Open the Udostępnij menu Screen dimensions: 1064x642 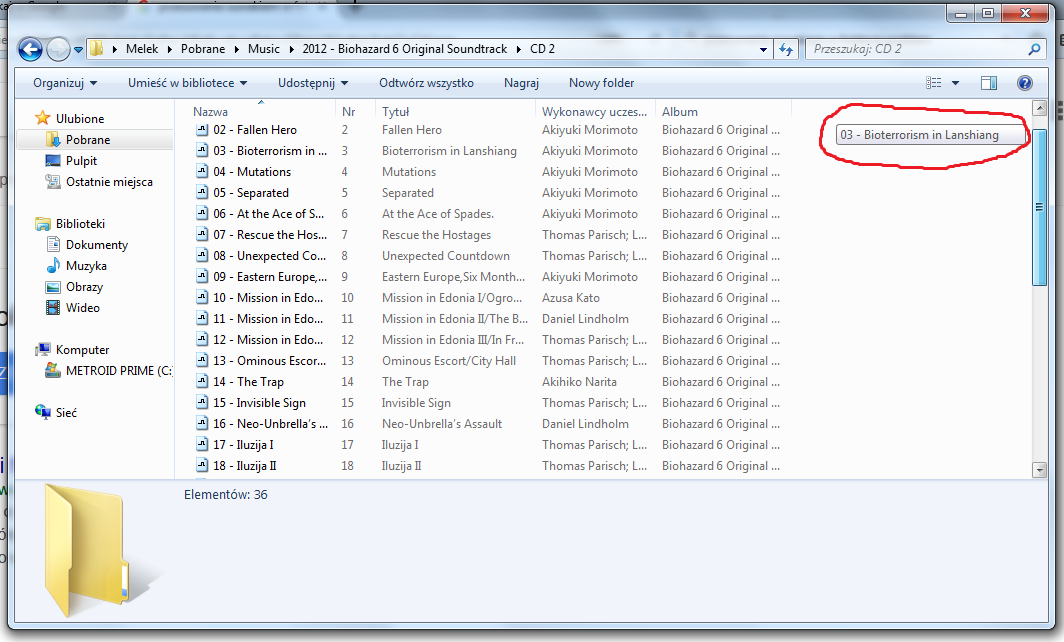pyautogui.click(x=313, y=83)
